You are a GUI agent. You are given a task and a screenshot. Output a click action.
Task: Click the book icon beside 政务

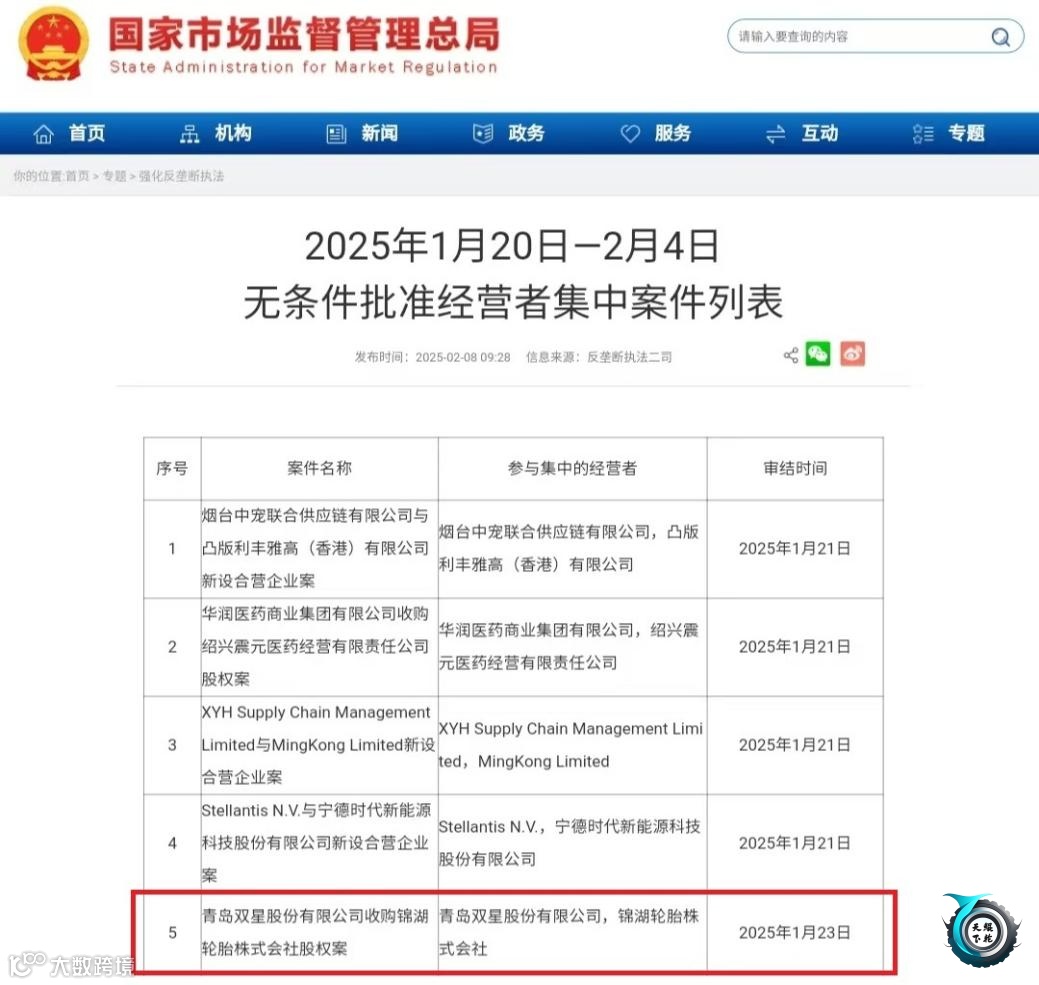(x=483, y=134)
